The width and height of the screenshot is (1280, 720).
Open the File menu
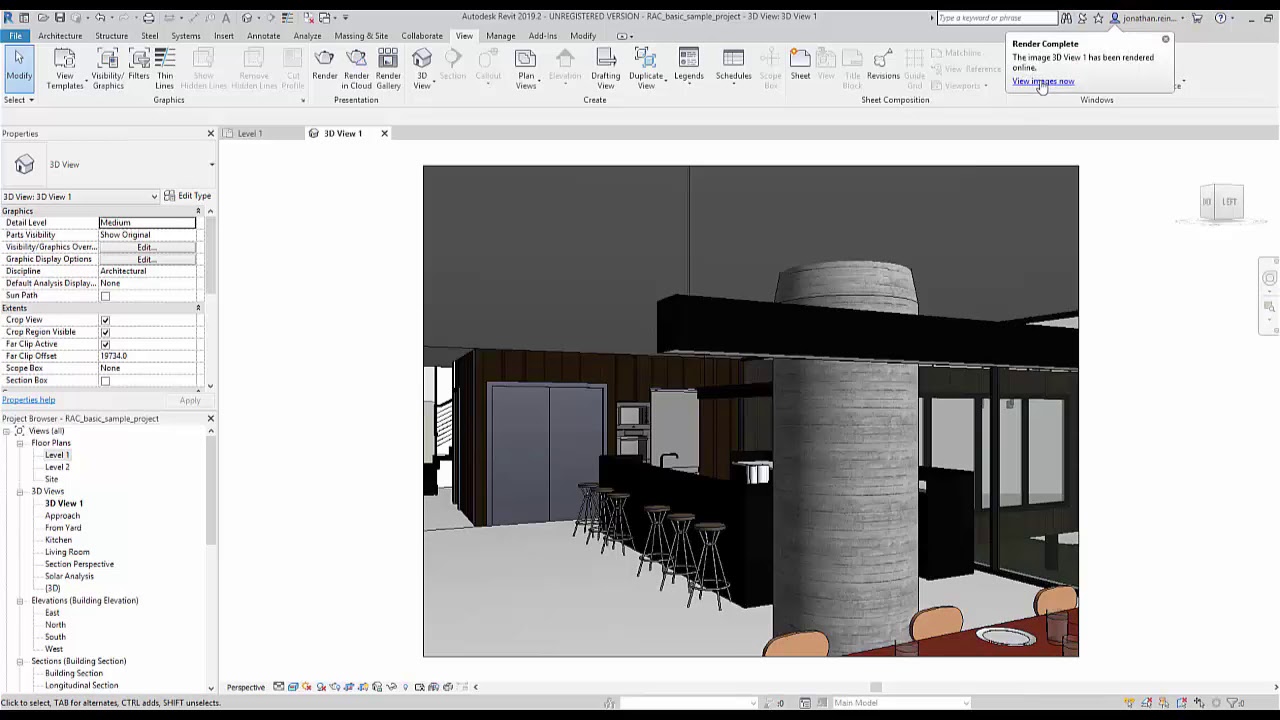click(x=15, y=36)
